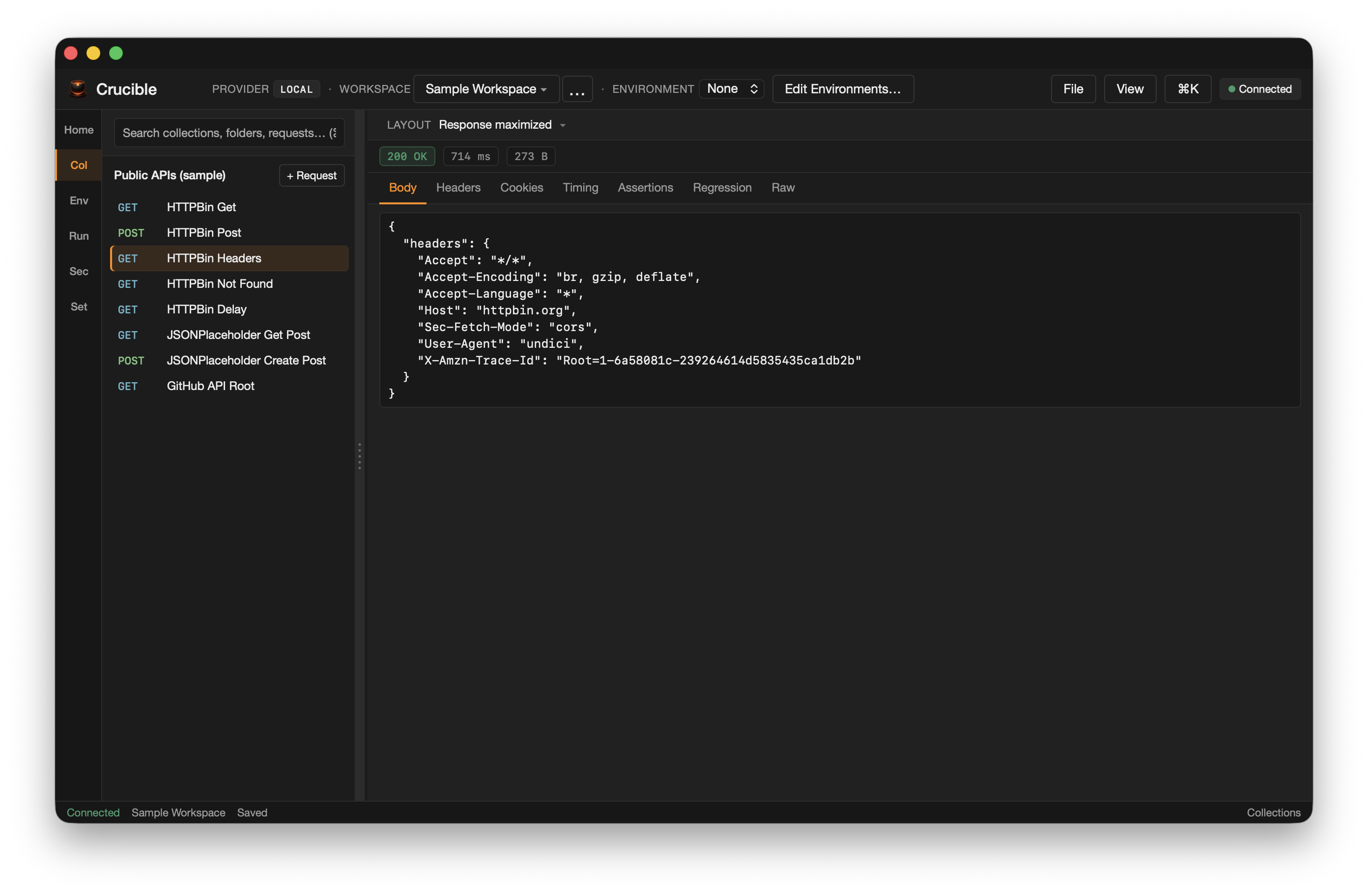Select the HTTPBin Get request
This screenshot has height=896, width=1368.
click(229, 207)
